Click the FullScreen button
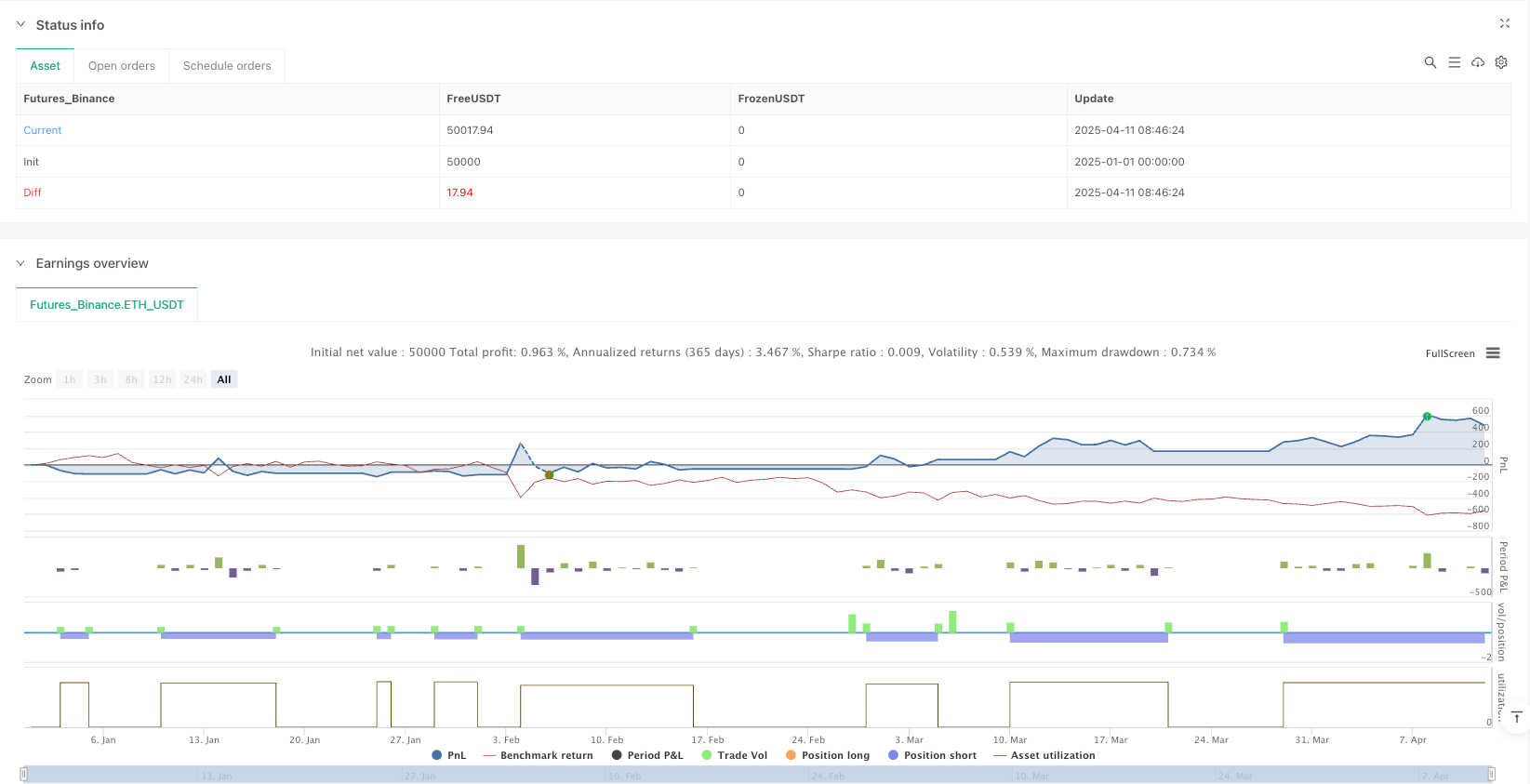Screen dimensions: 1530x784 [1449, 353]
